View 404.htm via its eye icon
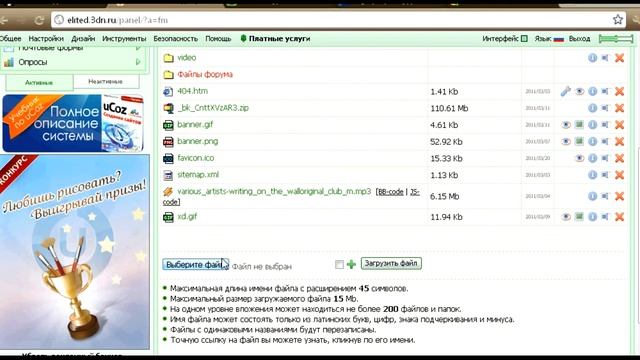Screen dimensions: 640x360 point(579,91)
